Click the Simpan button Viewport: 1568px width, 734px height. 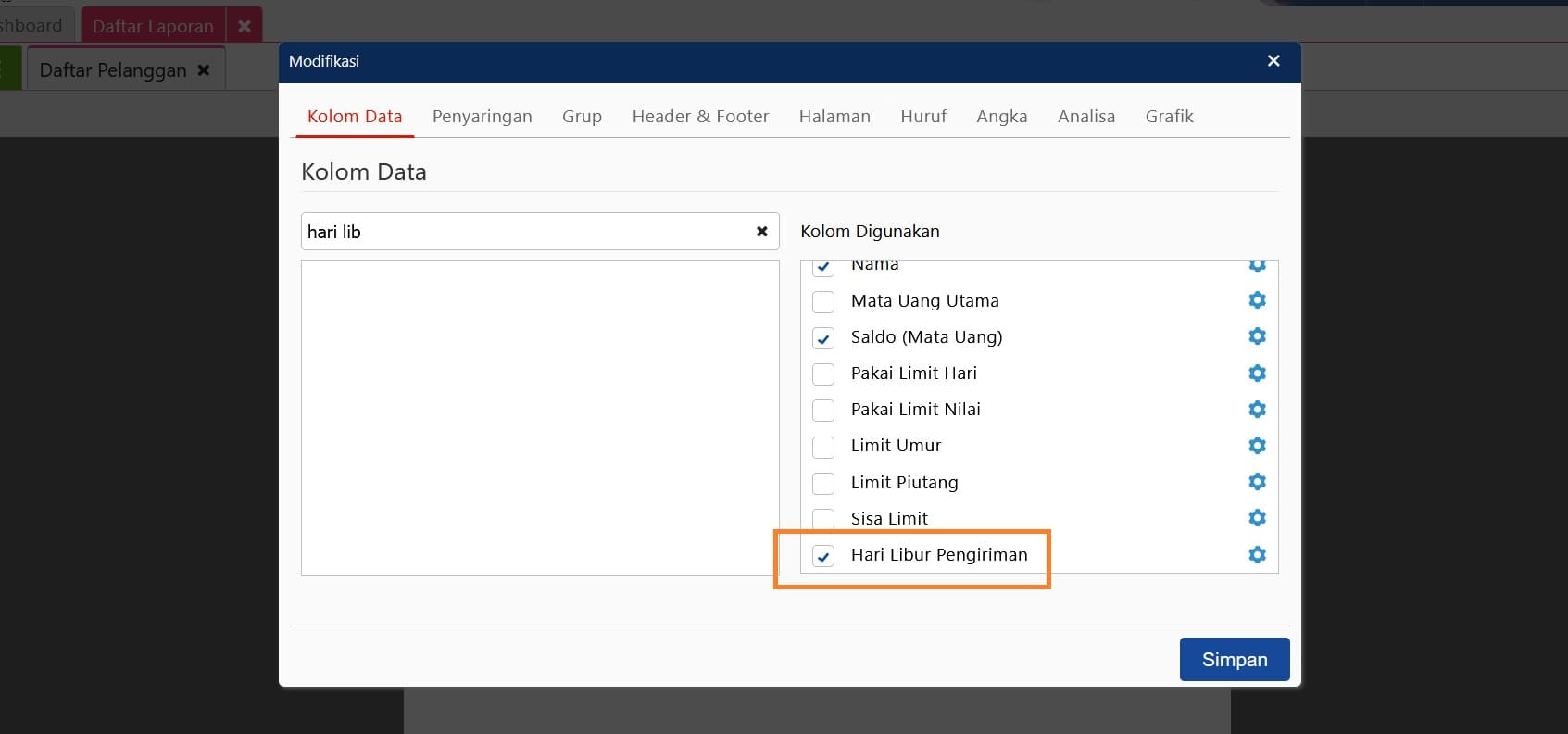[x=1234, y=660]
